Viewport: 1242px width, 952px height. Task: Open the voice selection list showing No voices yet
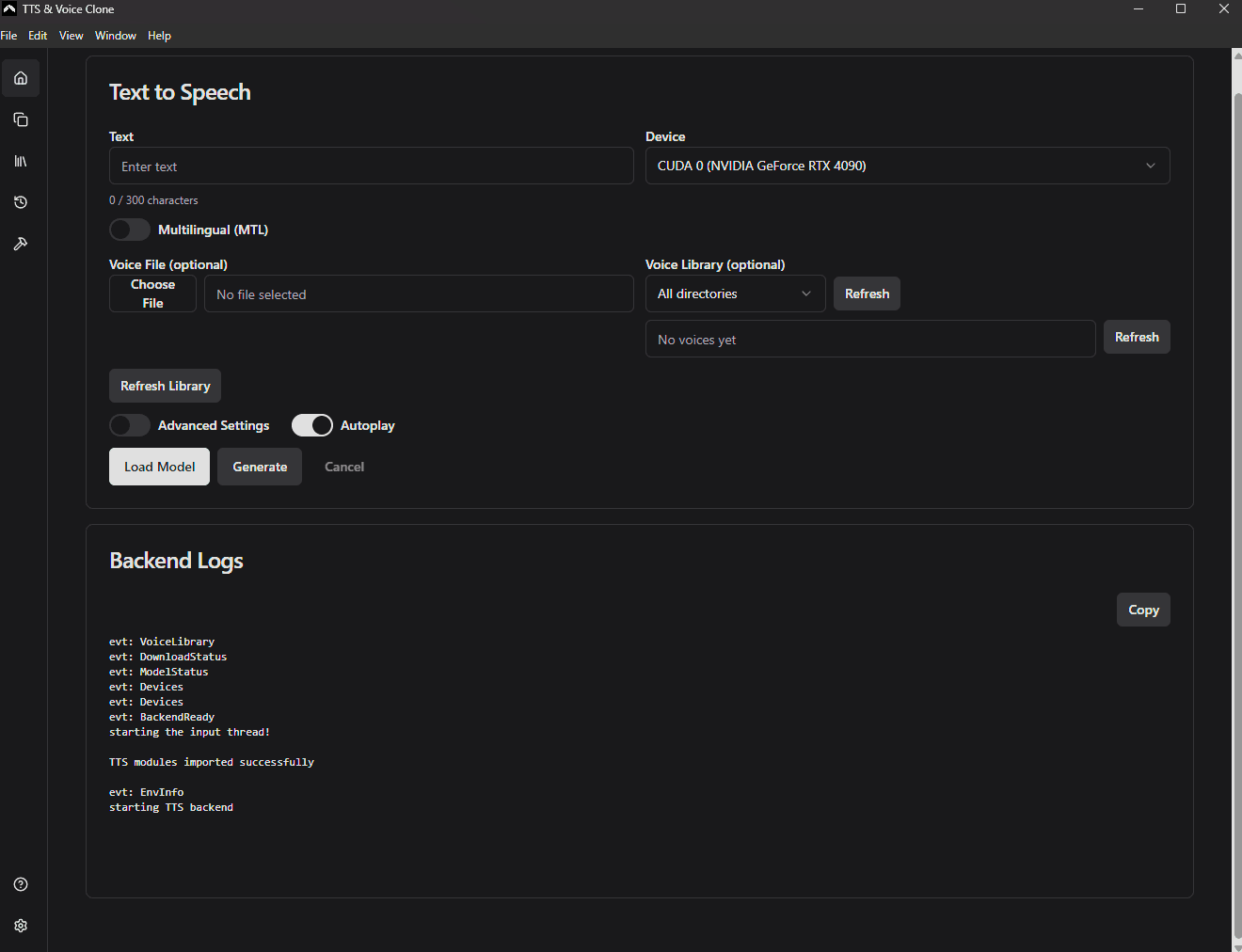coord(869,339)
